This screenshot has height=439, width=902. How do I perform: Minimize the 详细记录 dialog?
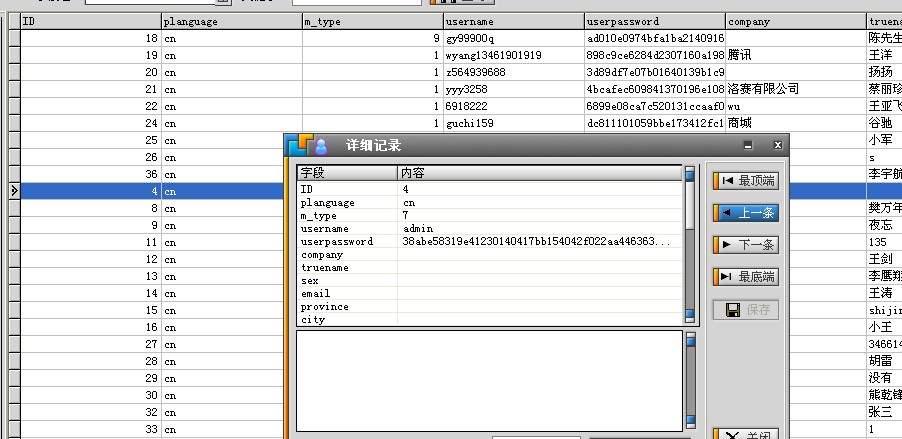click(748, 146)
